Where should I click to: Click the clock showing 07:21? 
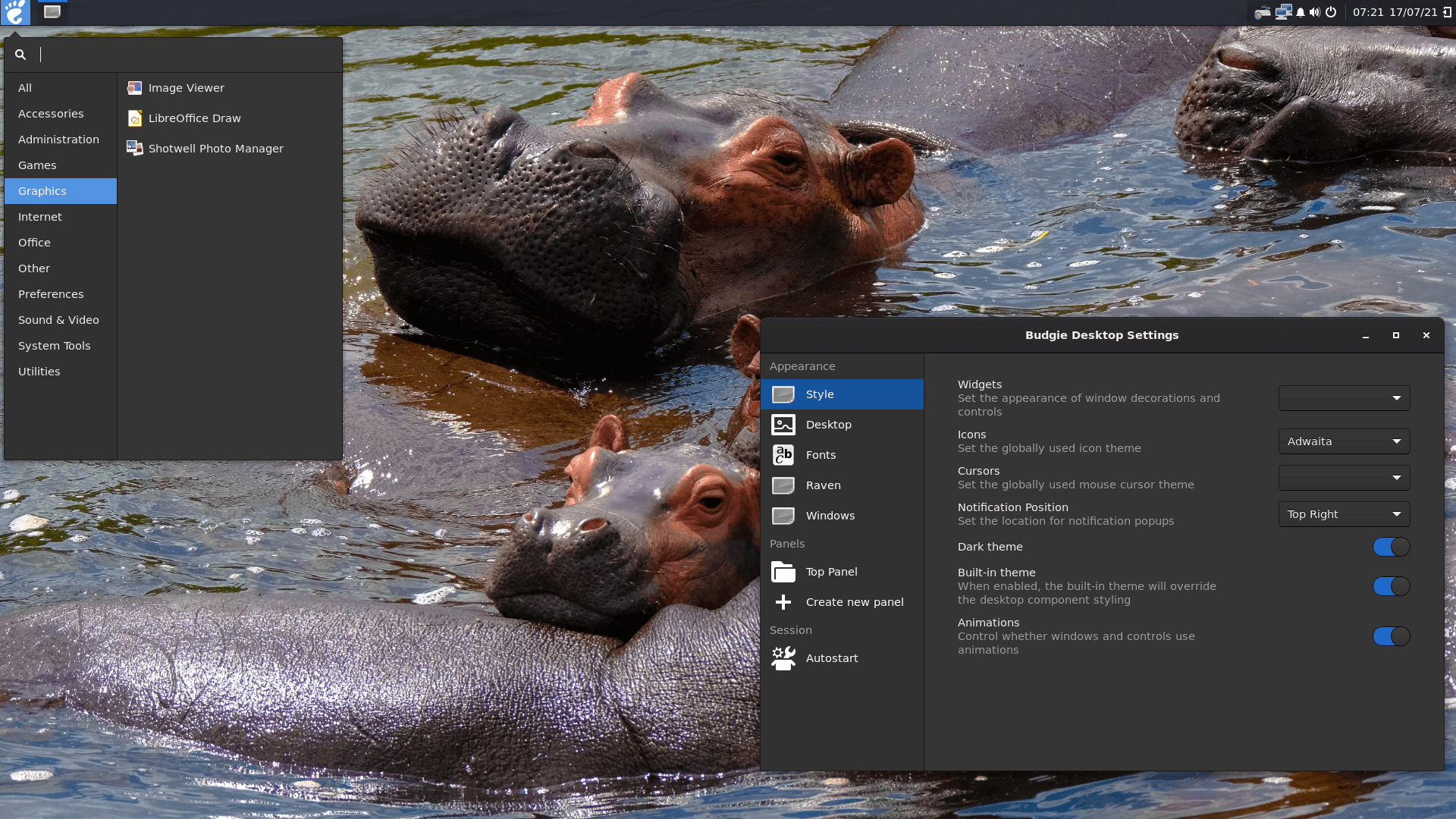[x=1368, y=12]
